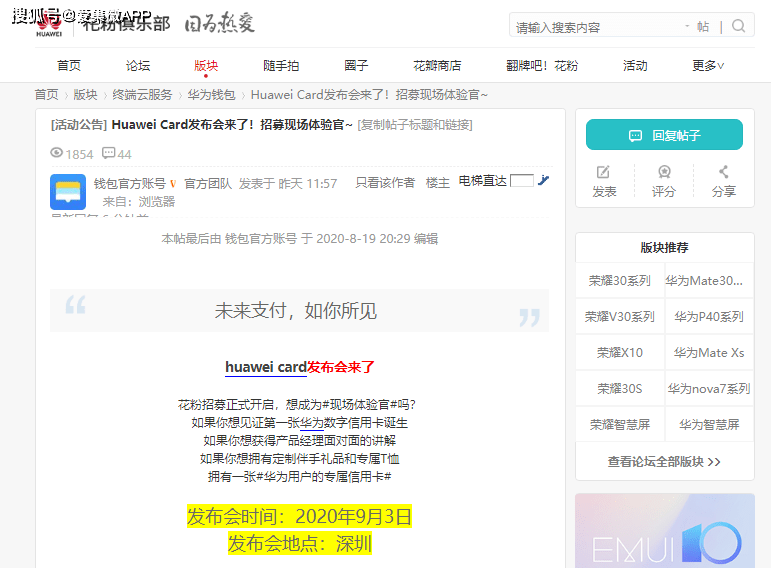Open 荣耀智慧屏 board

(x=620, y=424)
